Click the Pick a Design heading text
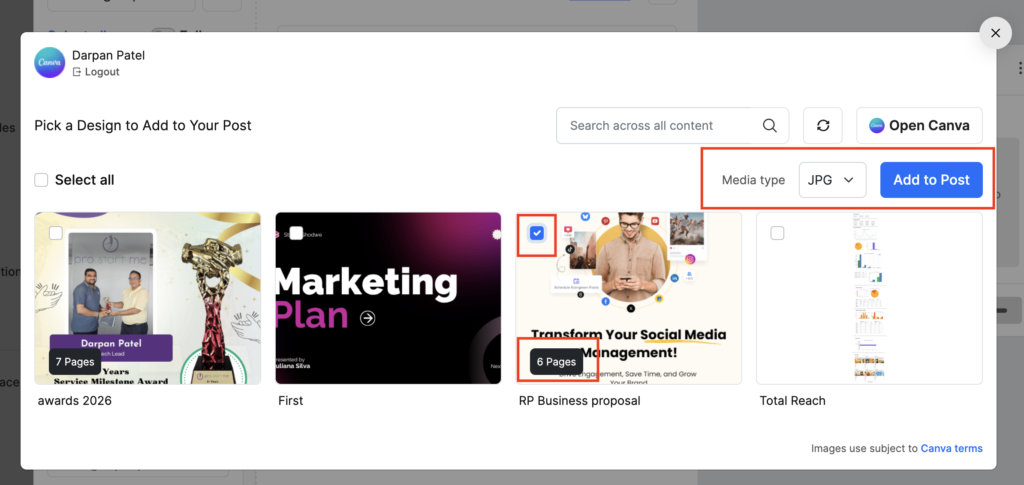 coord(143,125)
